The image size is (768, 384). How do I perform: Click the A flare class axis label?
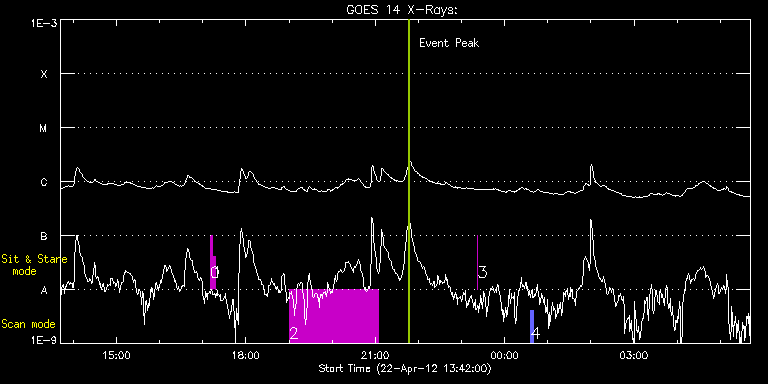pyautogui.click(x=44, y=290)
